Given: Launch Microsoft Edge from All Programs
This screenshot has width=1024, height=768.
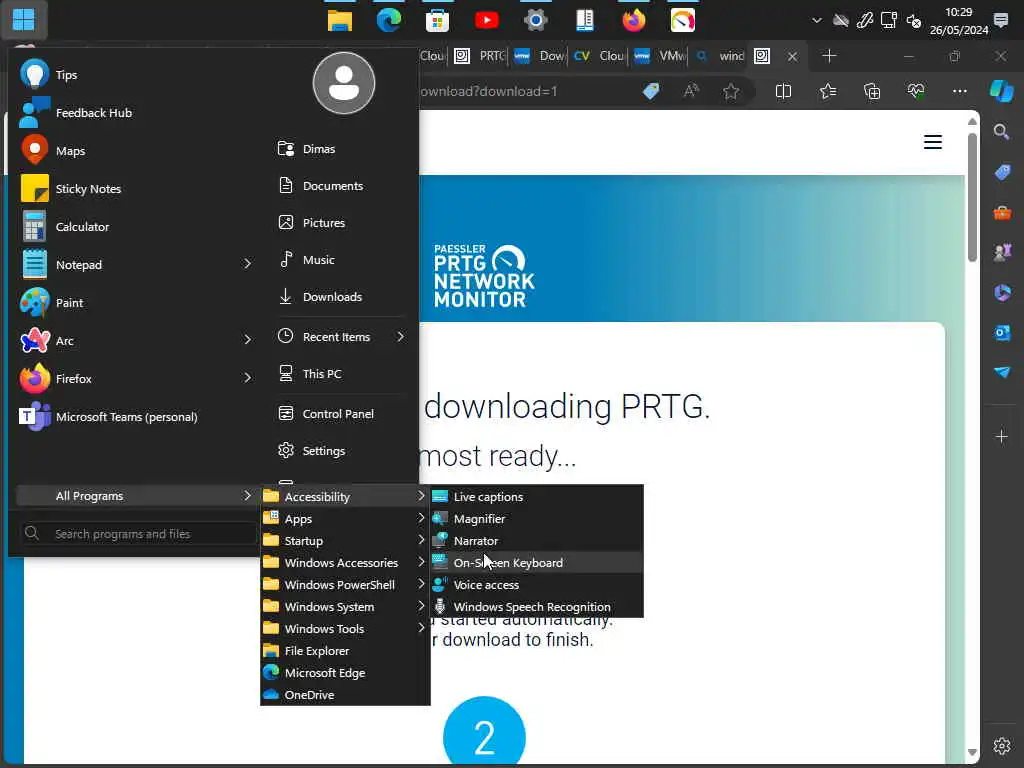Looking at the screenshot, I should pyautogui.click(x=345, y=673).
